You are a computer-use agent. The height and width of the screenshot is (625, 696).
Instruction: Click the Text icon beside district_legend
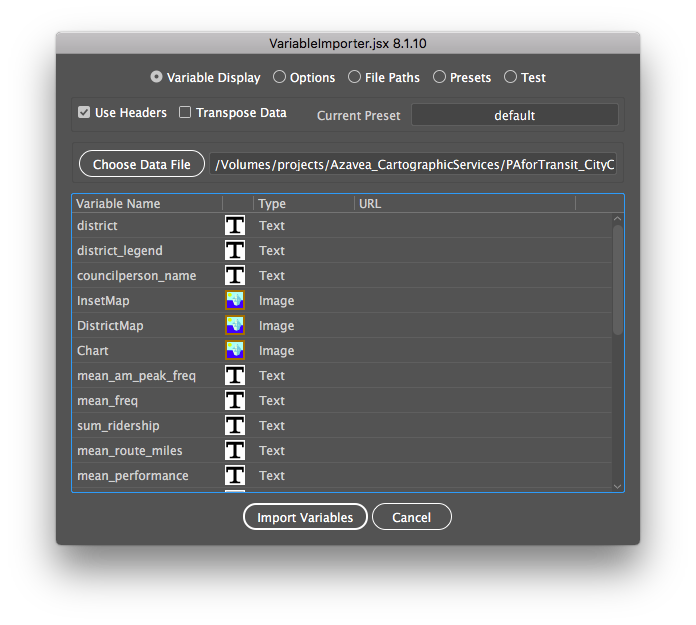click(235, 251)
